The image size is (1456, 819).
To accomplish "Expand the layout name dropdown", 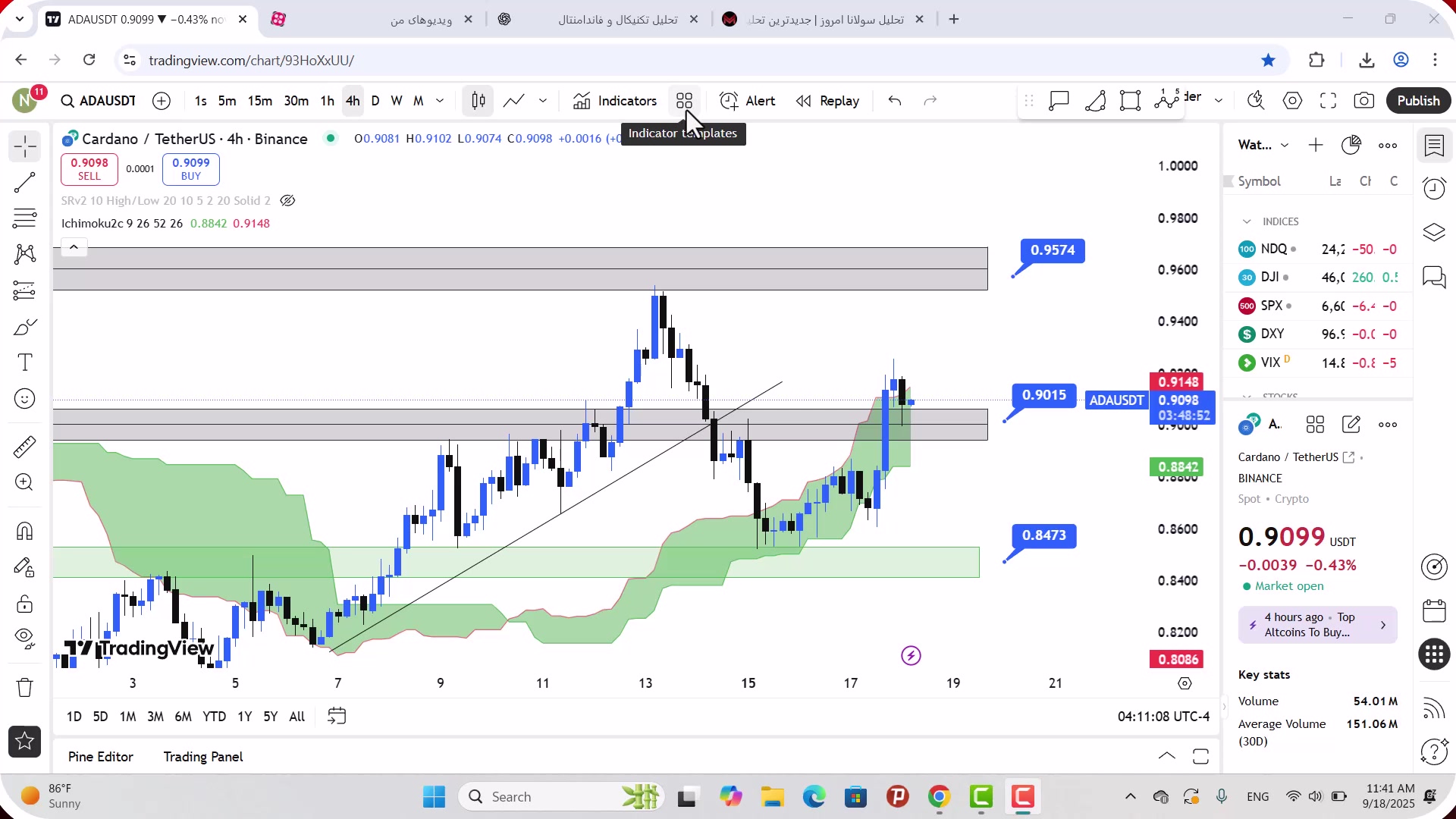I will click(x=1219, y=101).
